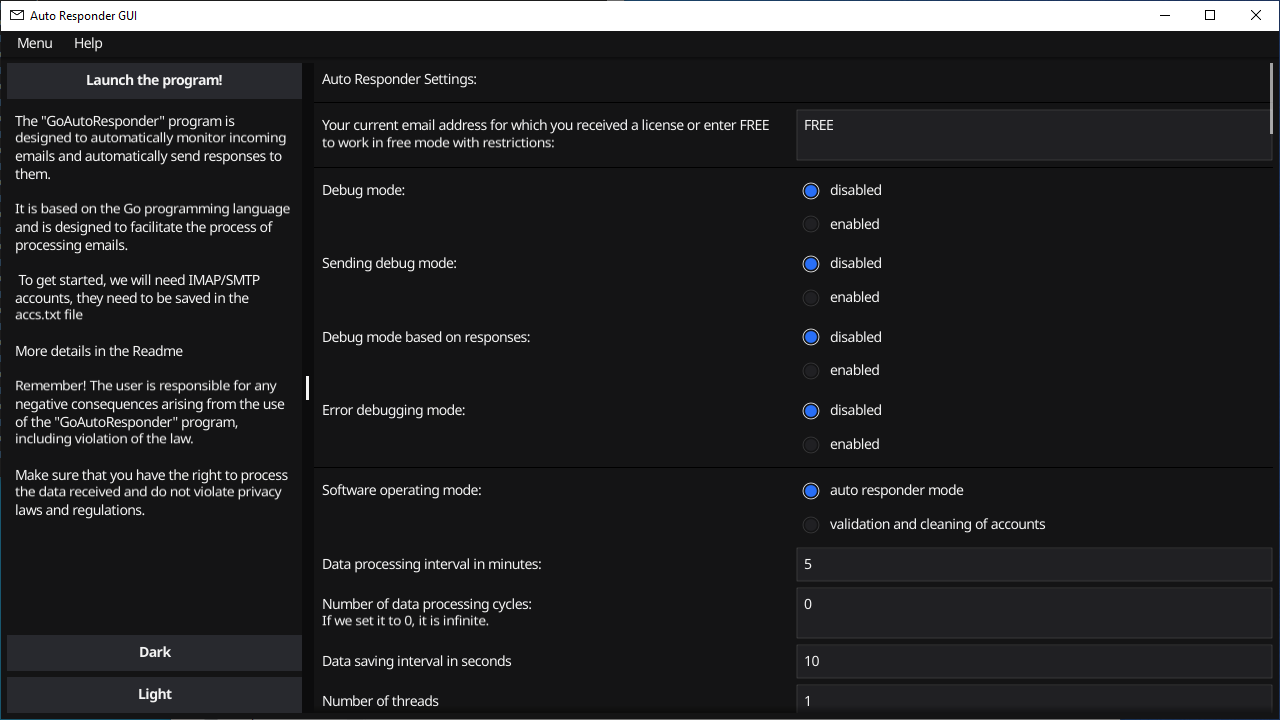Select enabled for Debug mode based on responses
The image size is (1280, 720).
pos(841,370)
